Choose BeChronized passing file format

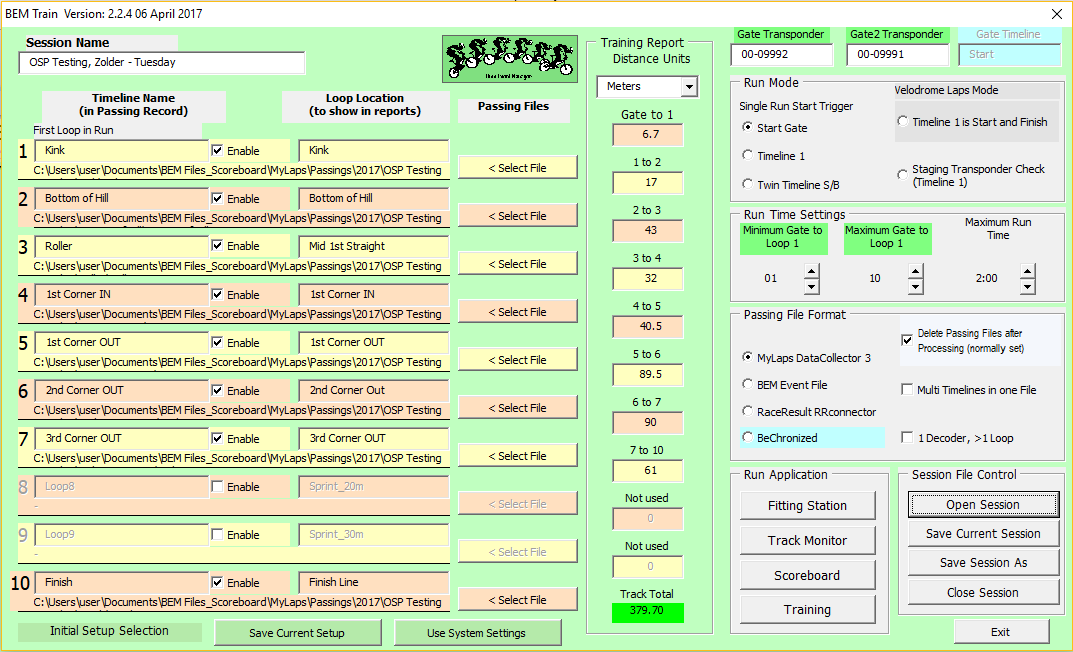tap(747, 437)
